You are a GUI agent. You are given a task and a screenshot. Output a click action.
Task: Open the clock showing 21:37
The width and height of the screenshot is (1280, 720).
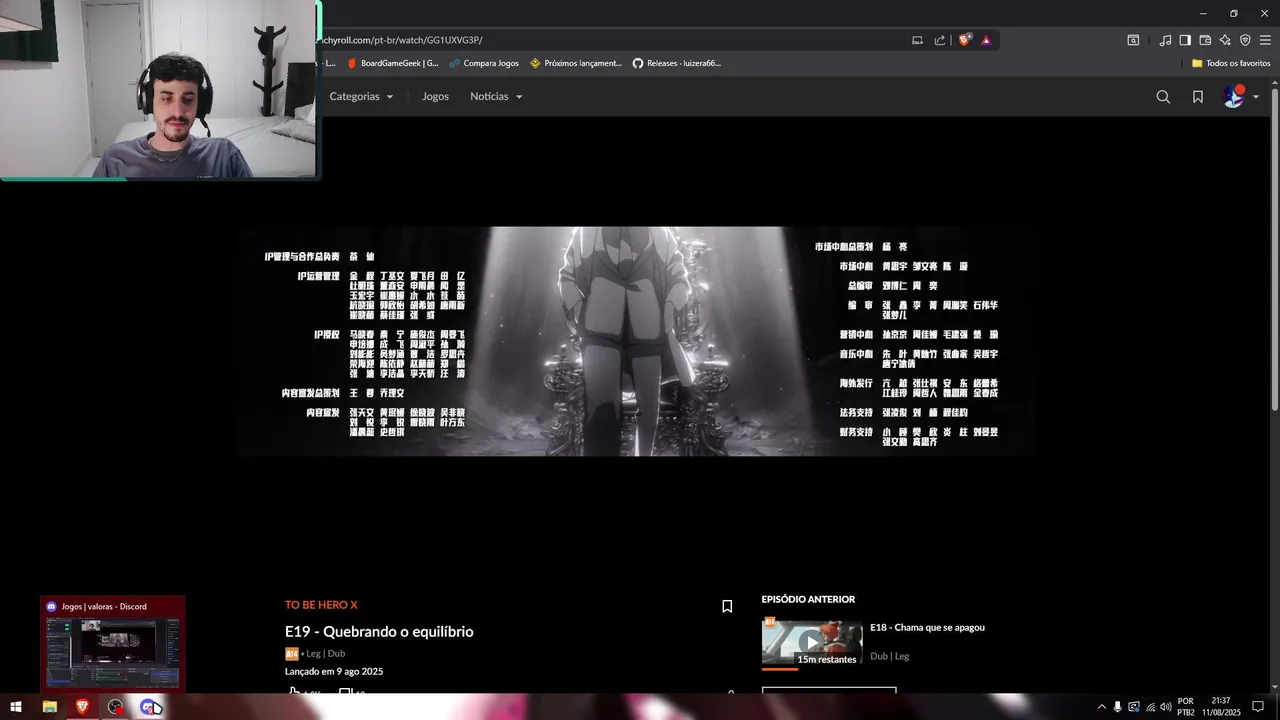pos(1221,707)
